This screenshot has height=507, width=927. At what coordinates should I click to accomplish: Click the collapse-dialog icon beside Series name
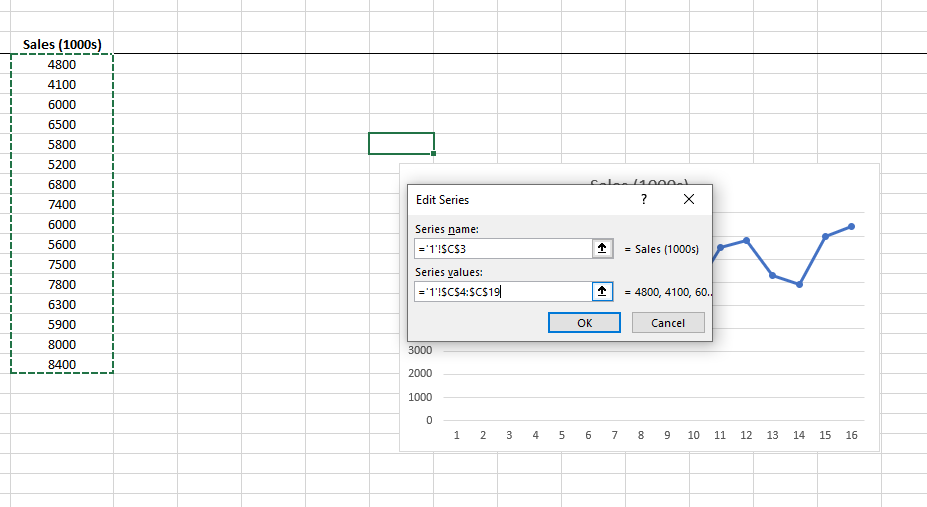602,249
